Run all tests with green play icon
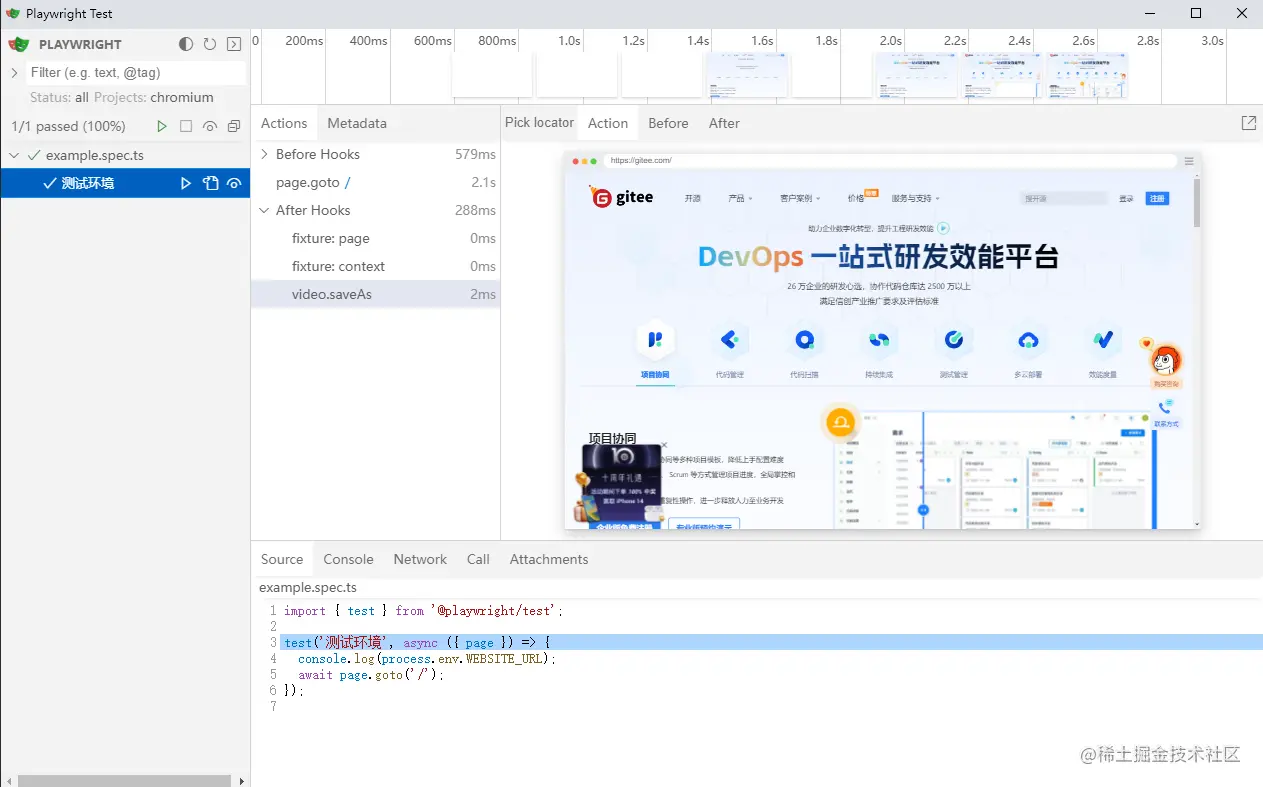This screenshot has width=1263, height=787. [x=162, y=126]
